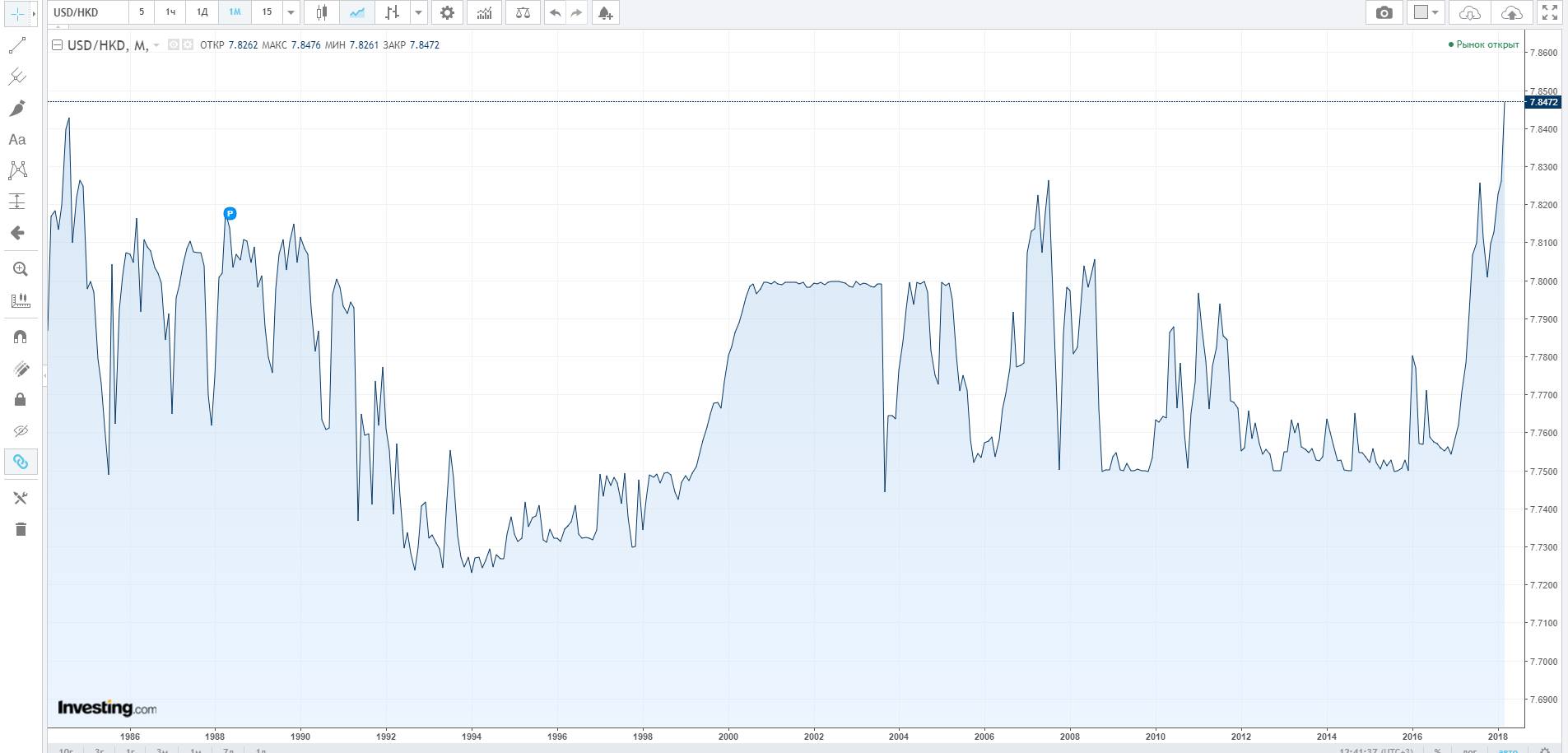Click the 2008 label on time axis
Screen dimensions: 1568x753
click(1070, 737)
